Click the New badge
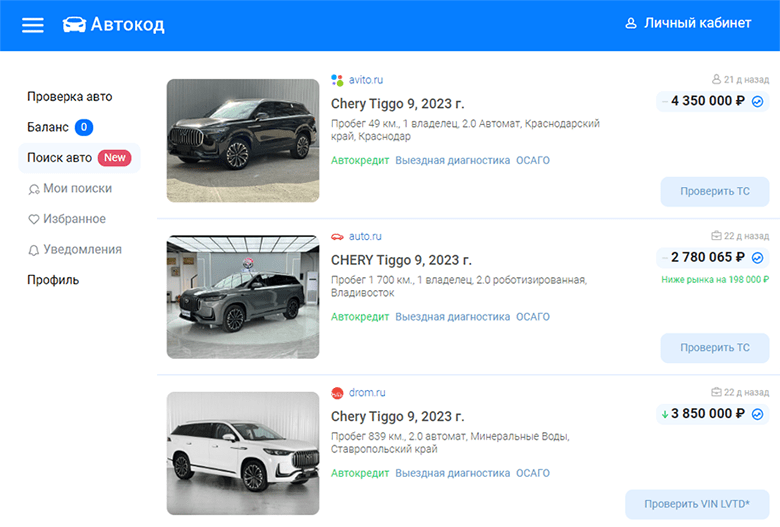 pos(114,158)
